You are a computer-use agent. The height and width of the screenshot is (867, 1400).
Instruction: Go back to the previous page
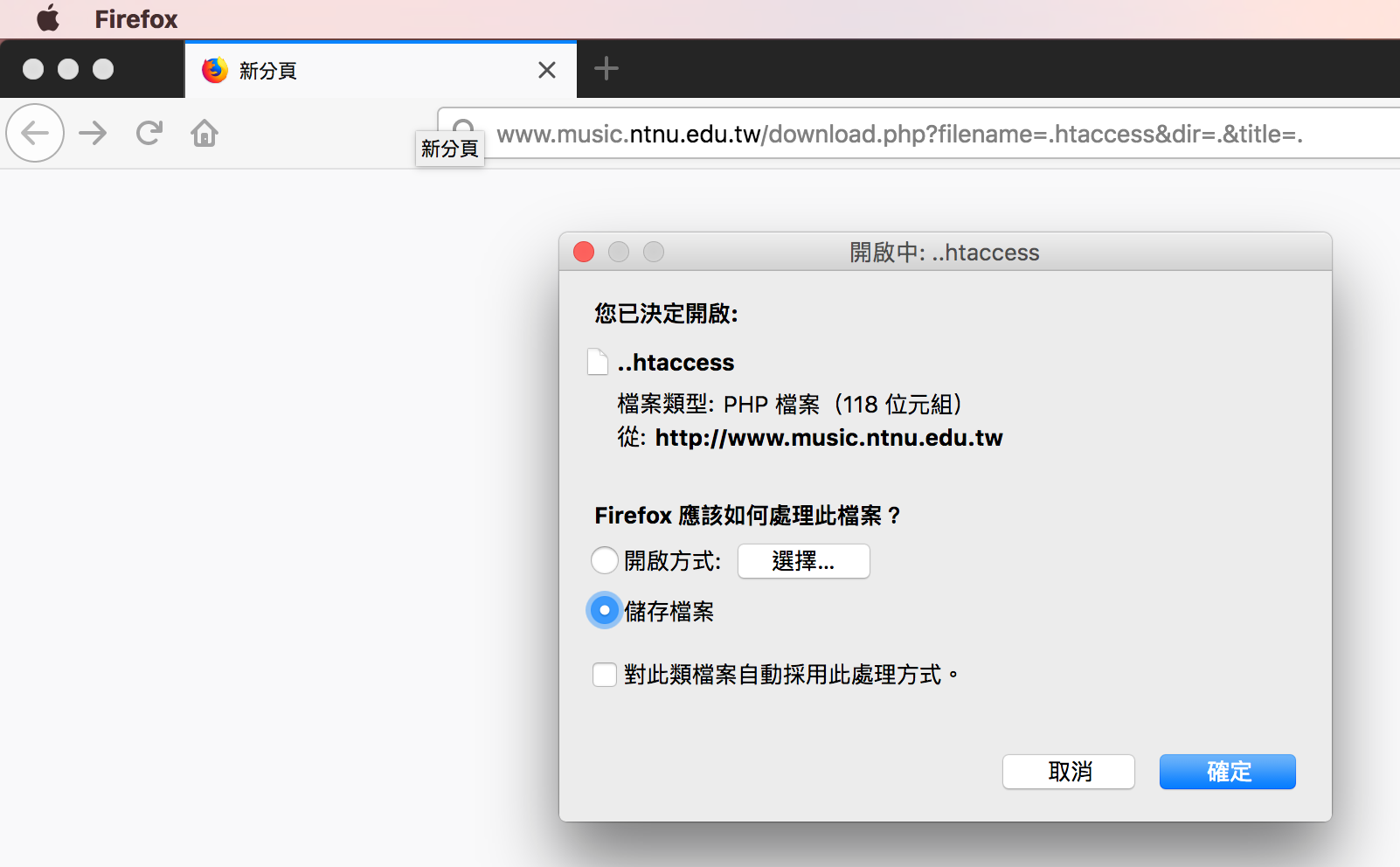35,133
